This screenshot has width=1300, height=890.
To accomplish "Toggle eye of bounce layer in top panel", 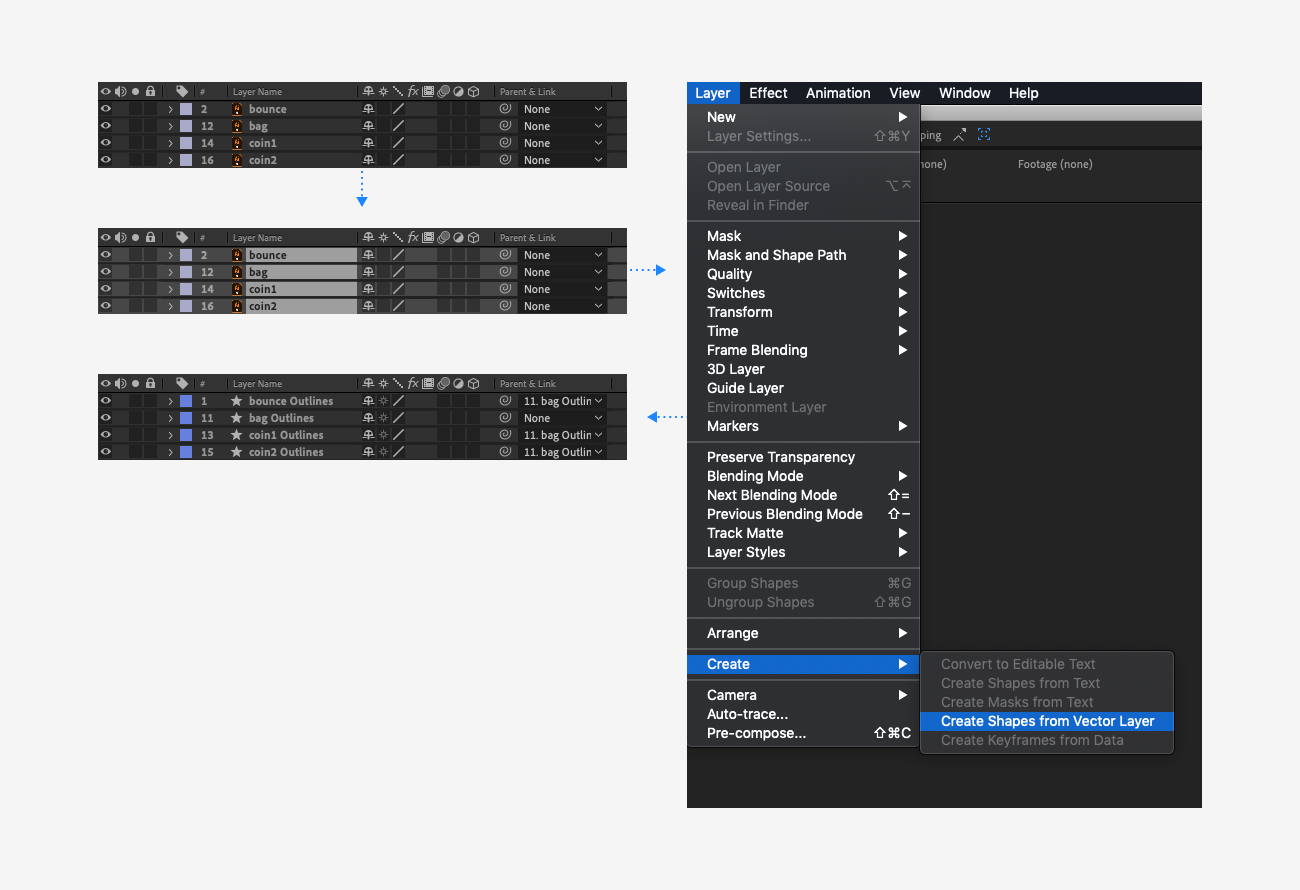I will point(105,109).
